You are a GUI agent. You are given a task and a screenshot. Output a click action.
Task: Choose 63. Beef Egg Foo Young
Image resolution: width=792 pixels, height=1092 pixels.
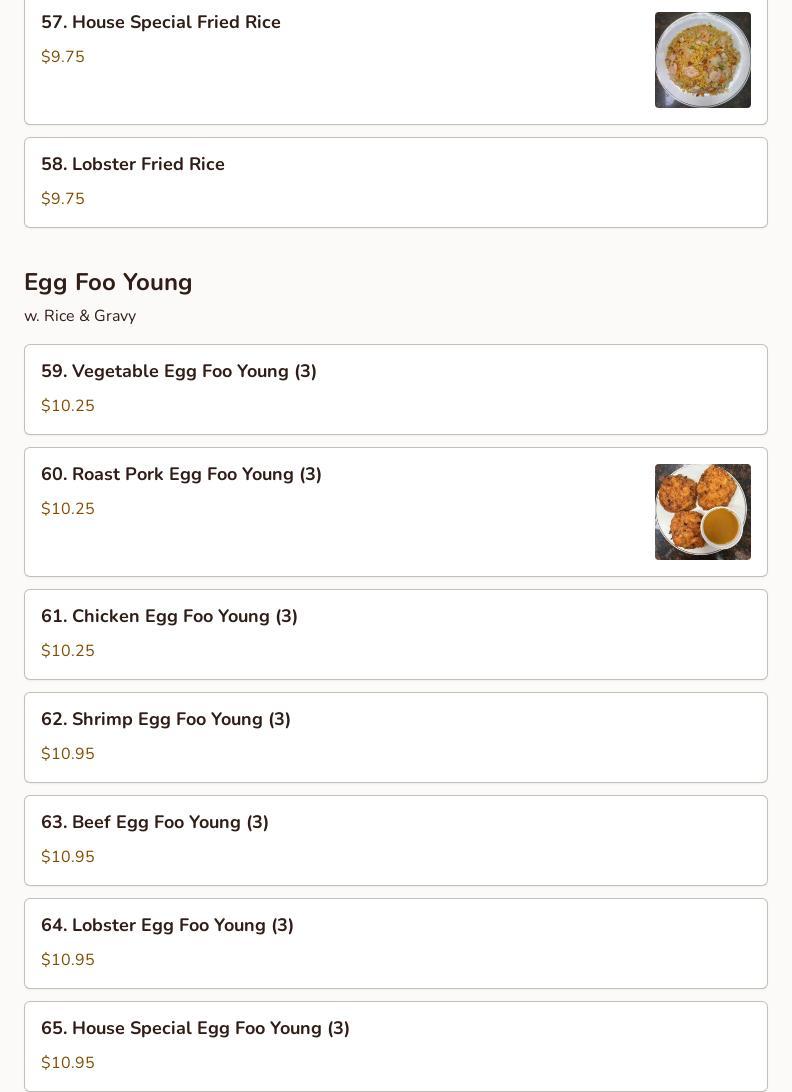[155, 822]
